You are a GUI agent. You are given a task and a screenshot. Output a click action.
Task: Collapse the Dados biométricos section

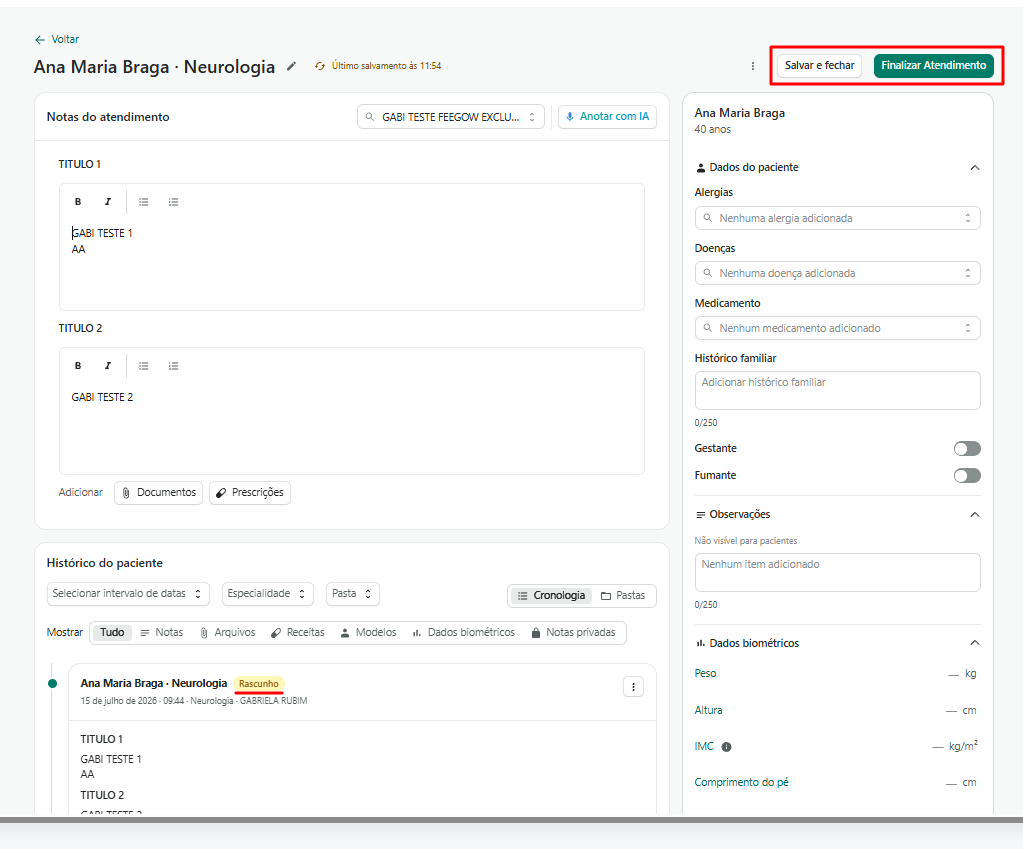click(x=975, y=643)
